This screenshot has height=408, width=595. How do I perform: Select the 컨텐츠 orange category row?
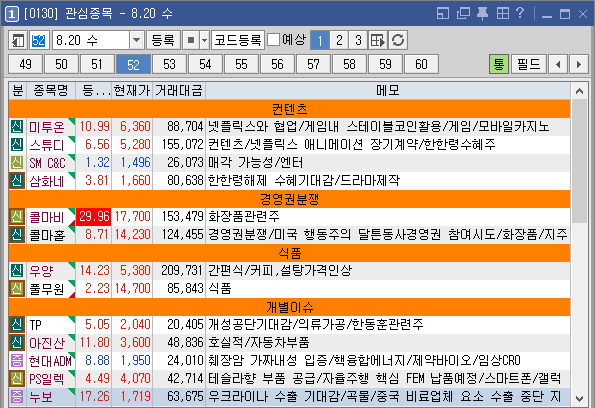[290, 109]
